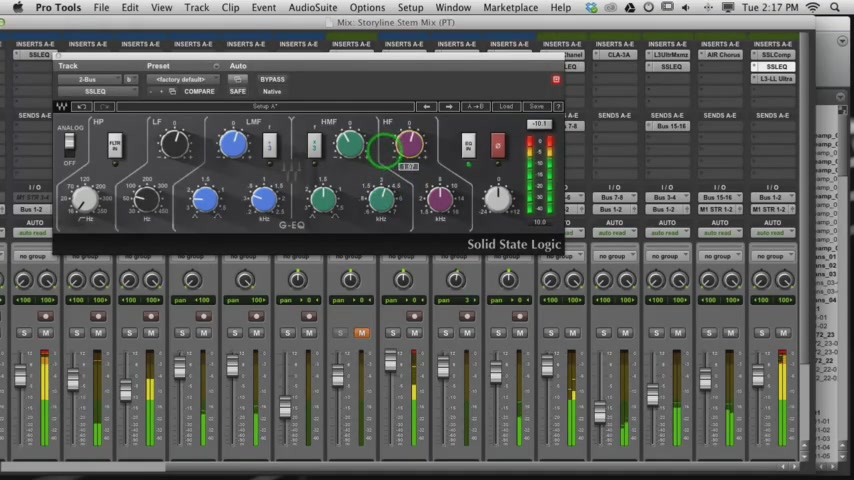The image size is (854, 480).
Task: Click the red target icon in plugin header
Action: (x=556, y=79)
